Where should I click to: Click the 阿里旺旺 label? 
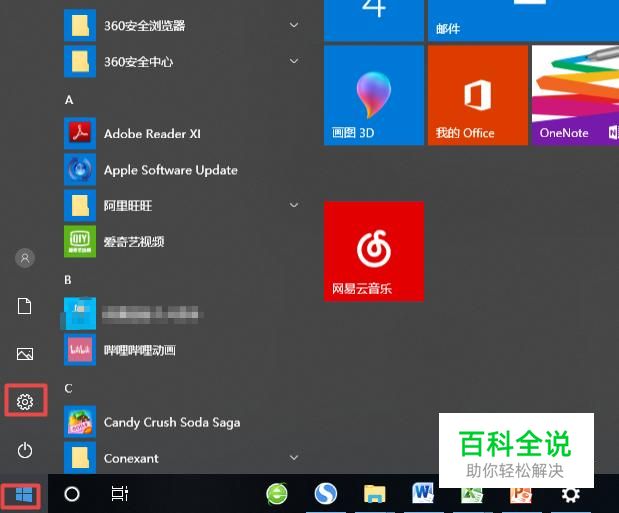[x=128, y=206]
